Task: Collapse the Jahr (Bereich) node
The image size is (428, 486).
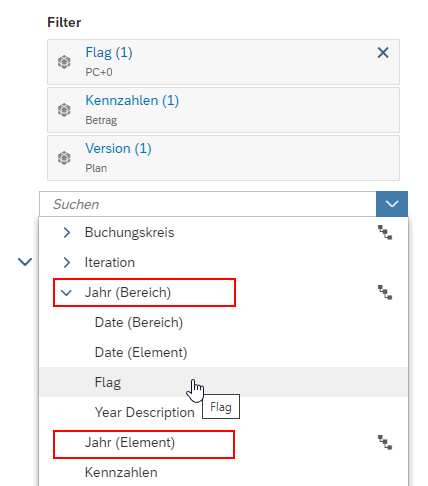Action: pyautogui.click(x=67, y=293)
